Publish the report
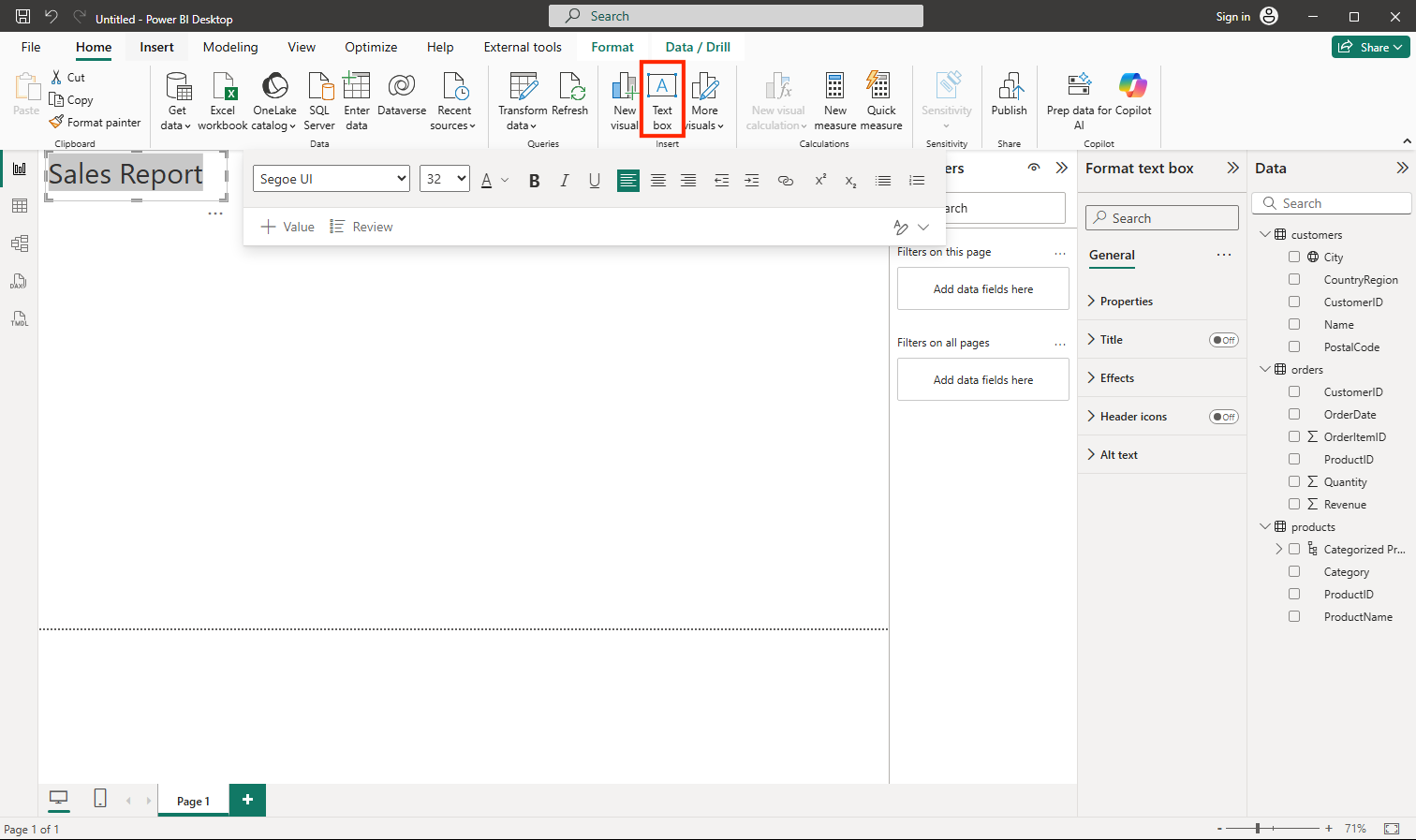This screenshot has height=840, width=1416. pyautogui.click(x=1010, y=94)
